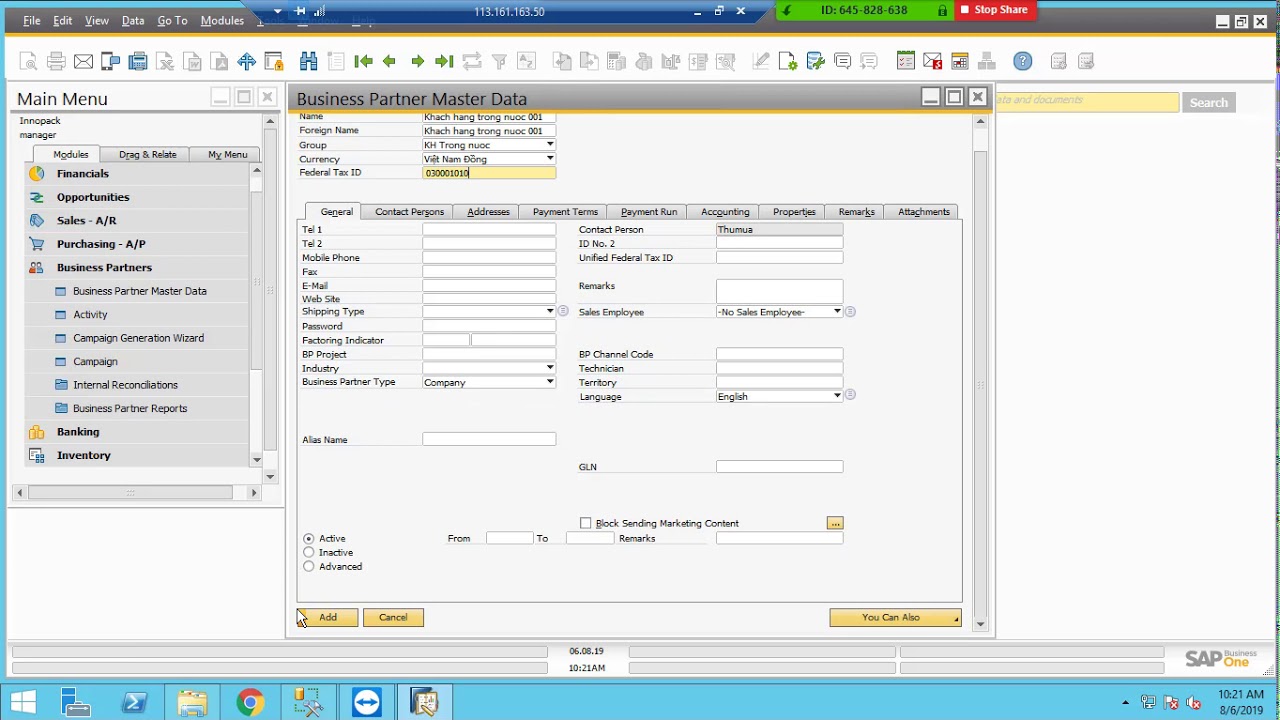Click the Send Fax toolbar icon
The image size is (1280, 720).
tap(138, 62)
